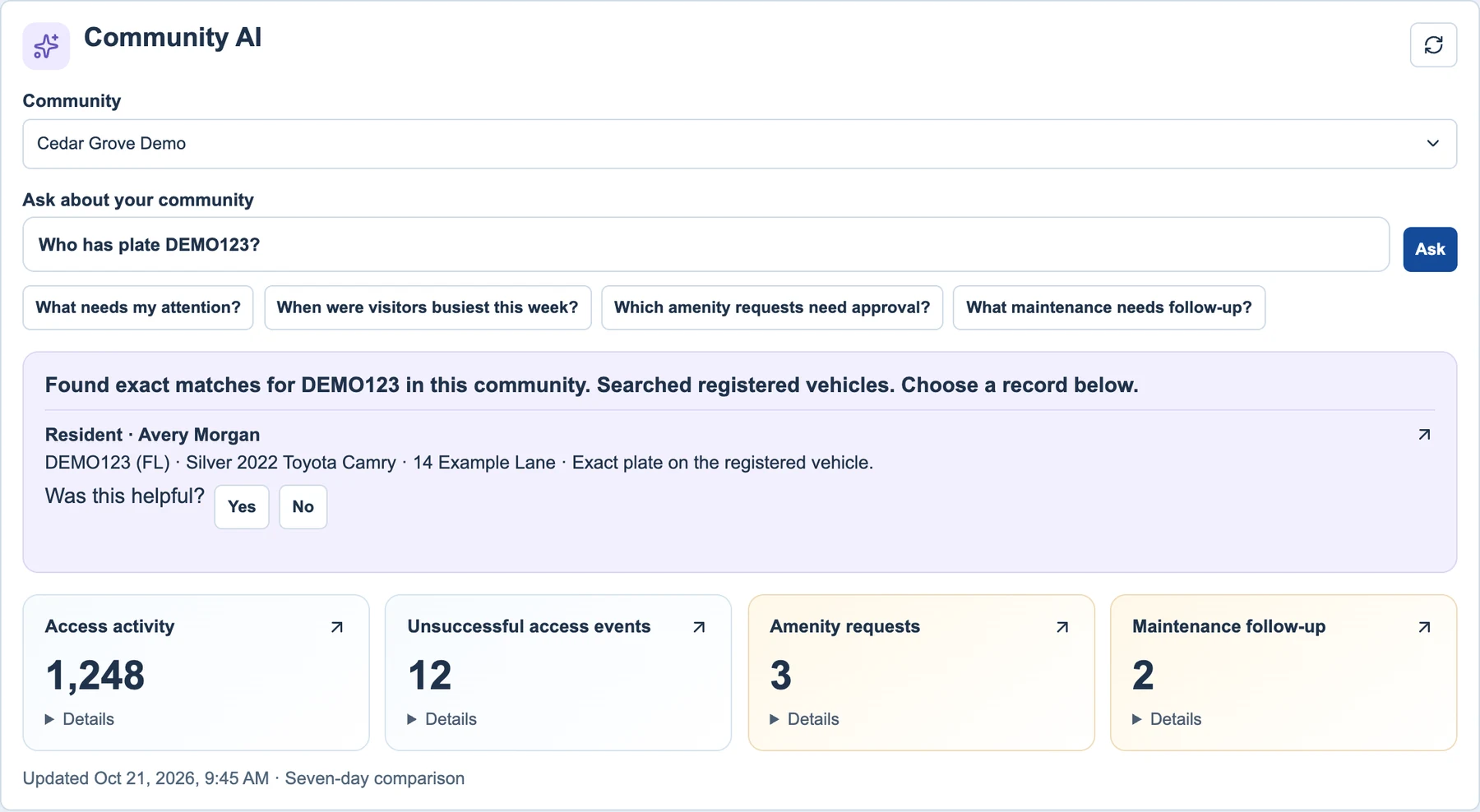
Task: Click the 'Was this helpful?' label
Action: point(124,496)
